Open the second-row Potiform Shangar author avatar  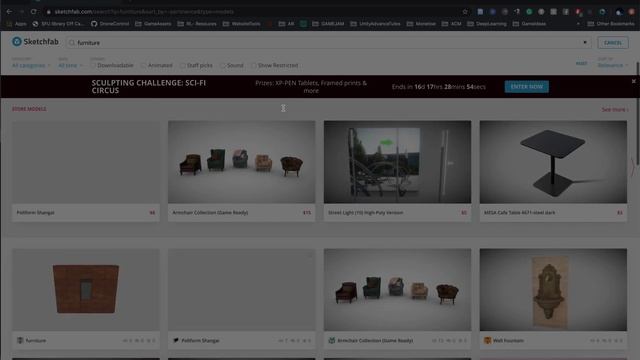click(176, 340)
